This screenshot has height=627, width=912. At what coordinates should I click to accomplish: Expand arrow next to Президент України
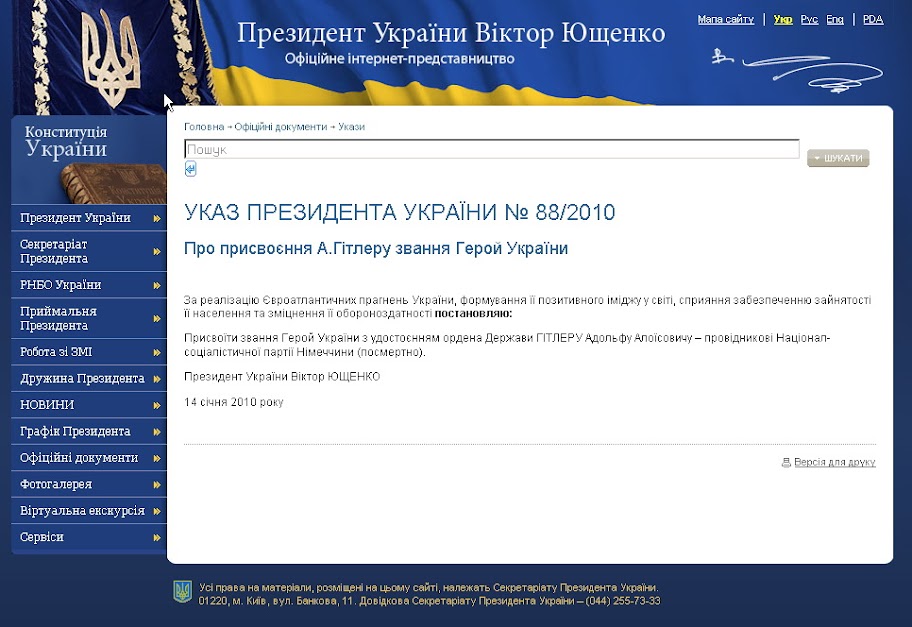pyautogui.click(x=156, y=219)
